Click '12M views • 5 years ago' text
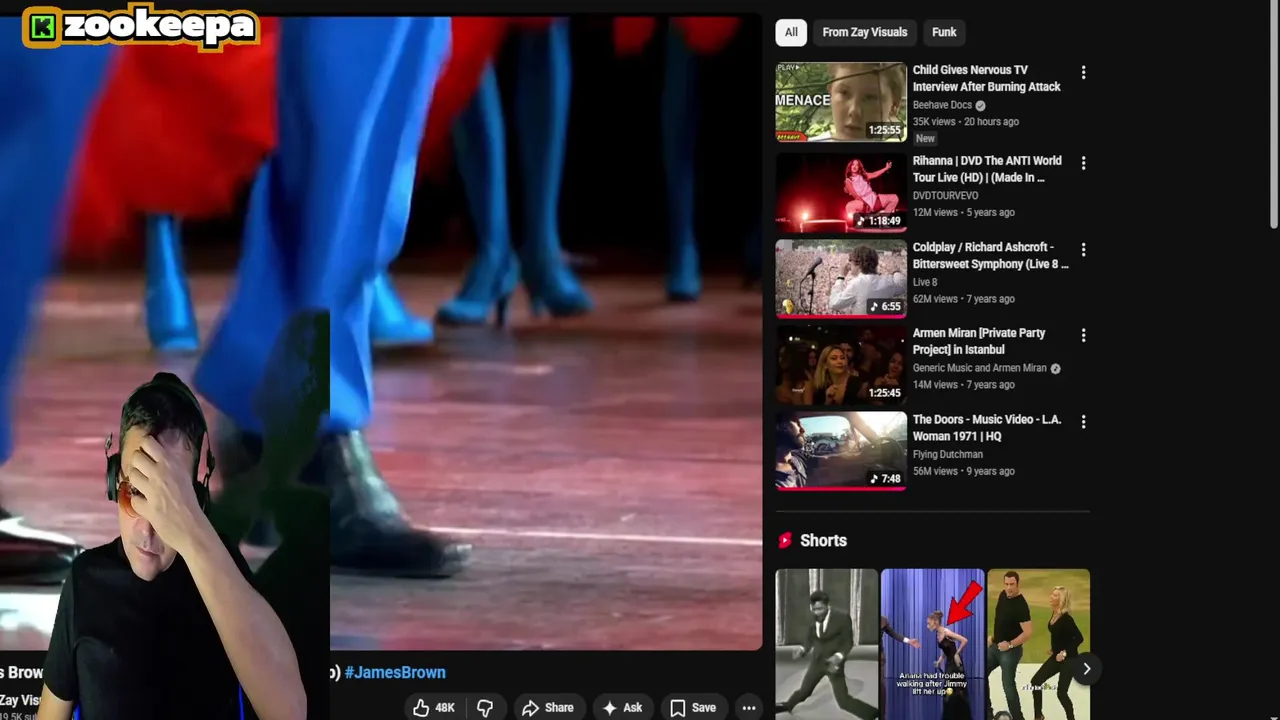 [x=963, y=212]
